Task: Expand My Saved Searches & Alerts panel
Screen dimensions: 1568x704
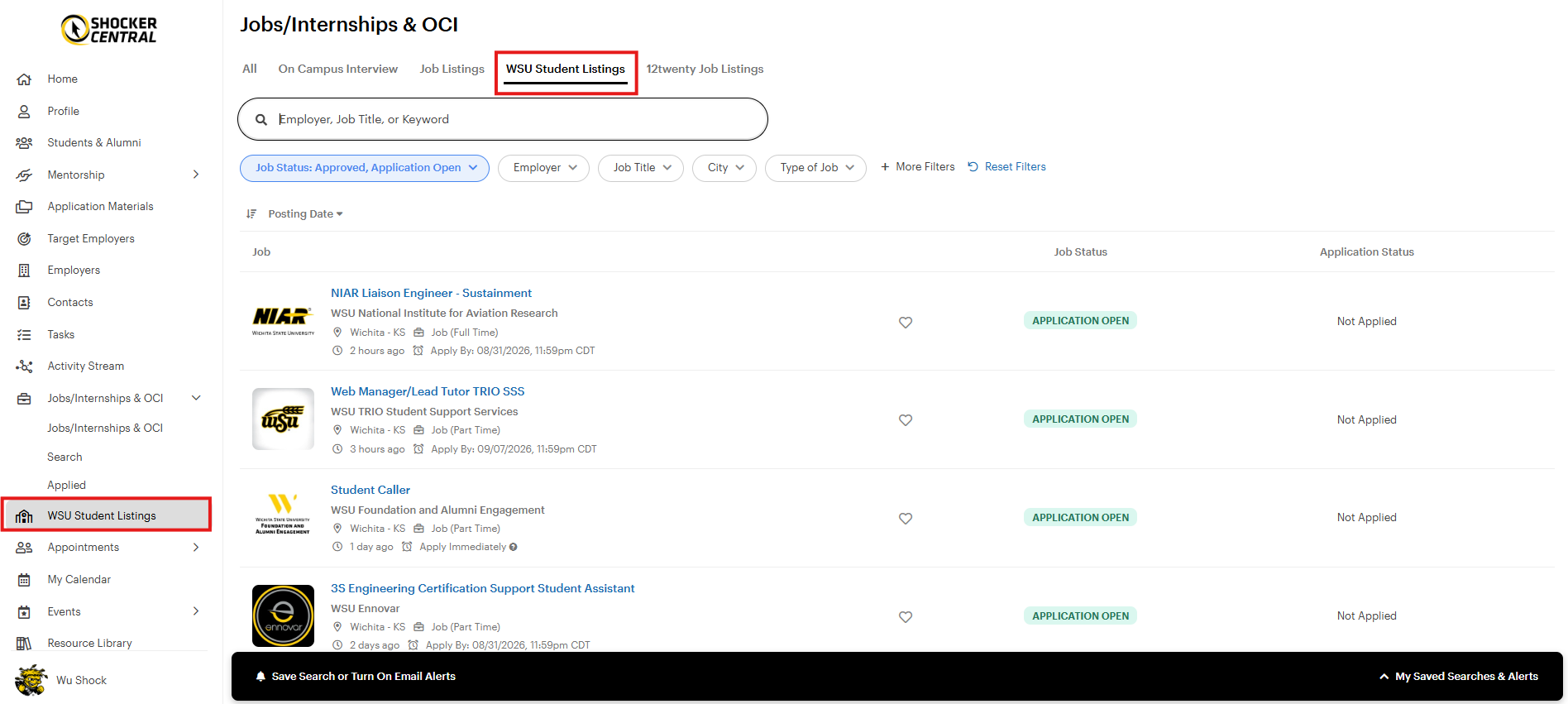Action: tap(1459, 677)
